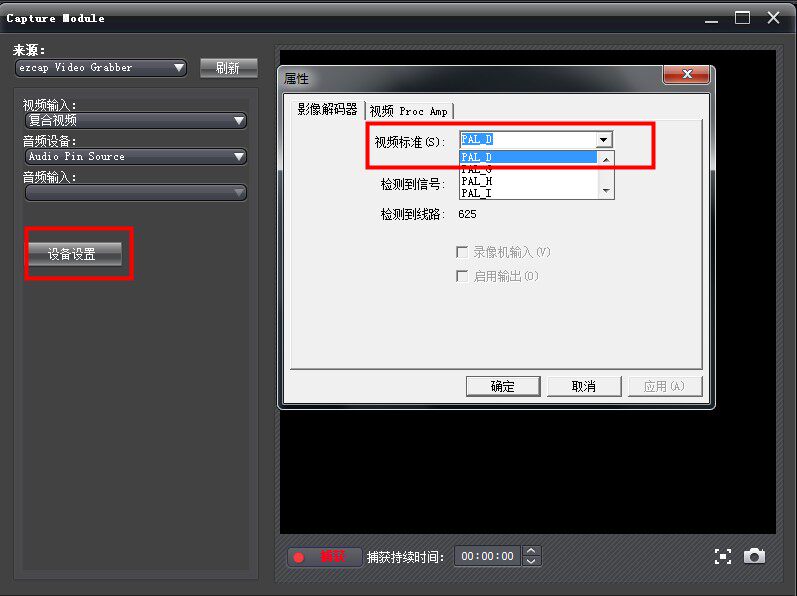
Task: Increase capture duration with up arrow
Action: click(x=531, y=551)
